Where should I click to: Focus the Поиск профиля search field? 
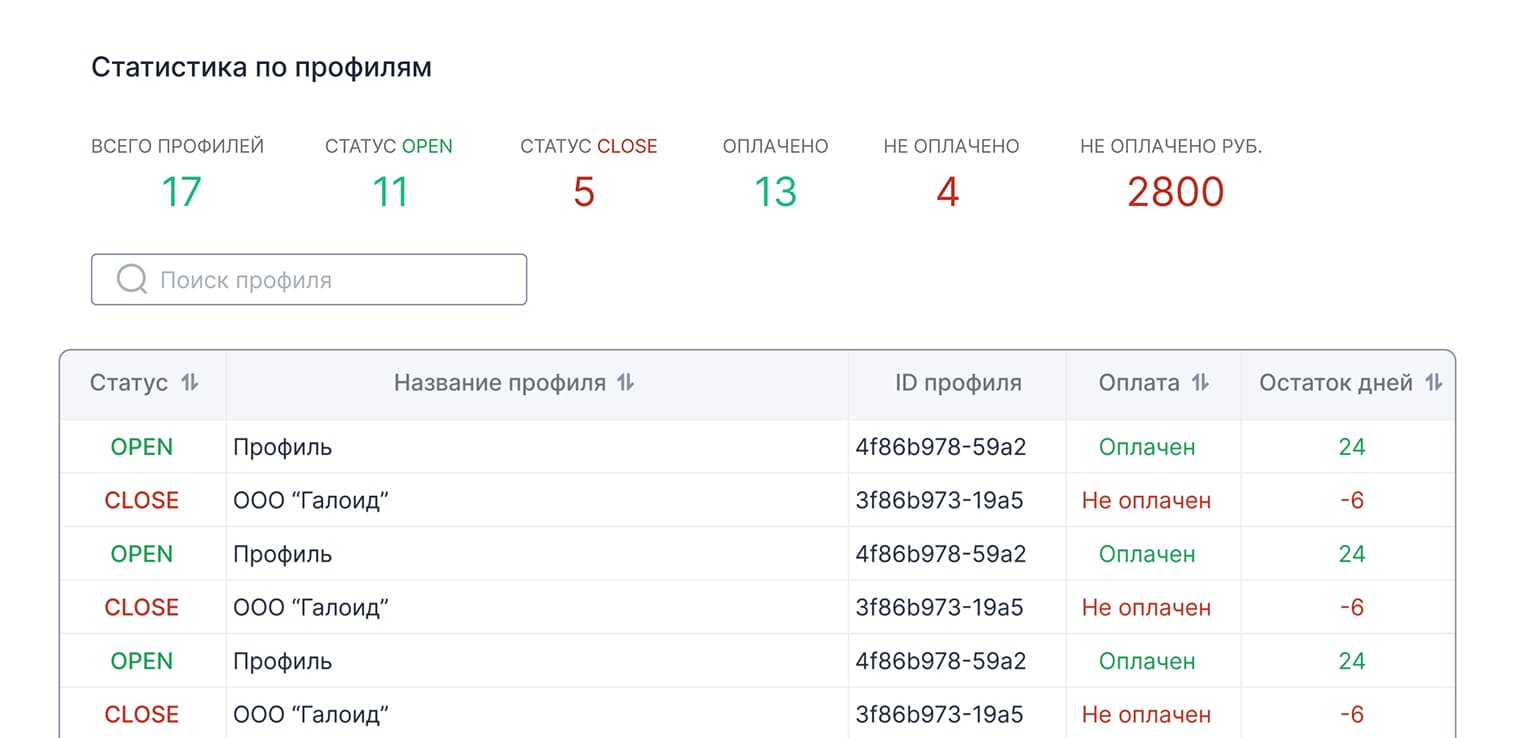(x=330, y=280)
